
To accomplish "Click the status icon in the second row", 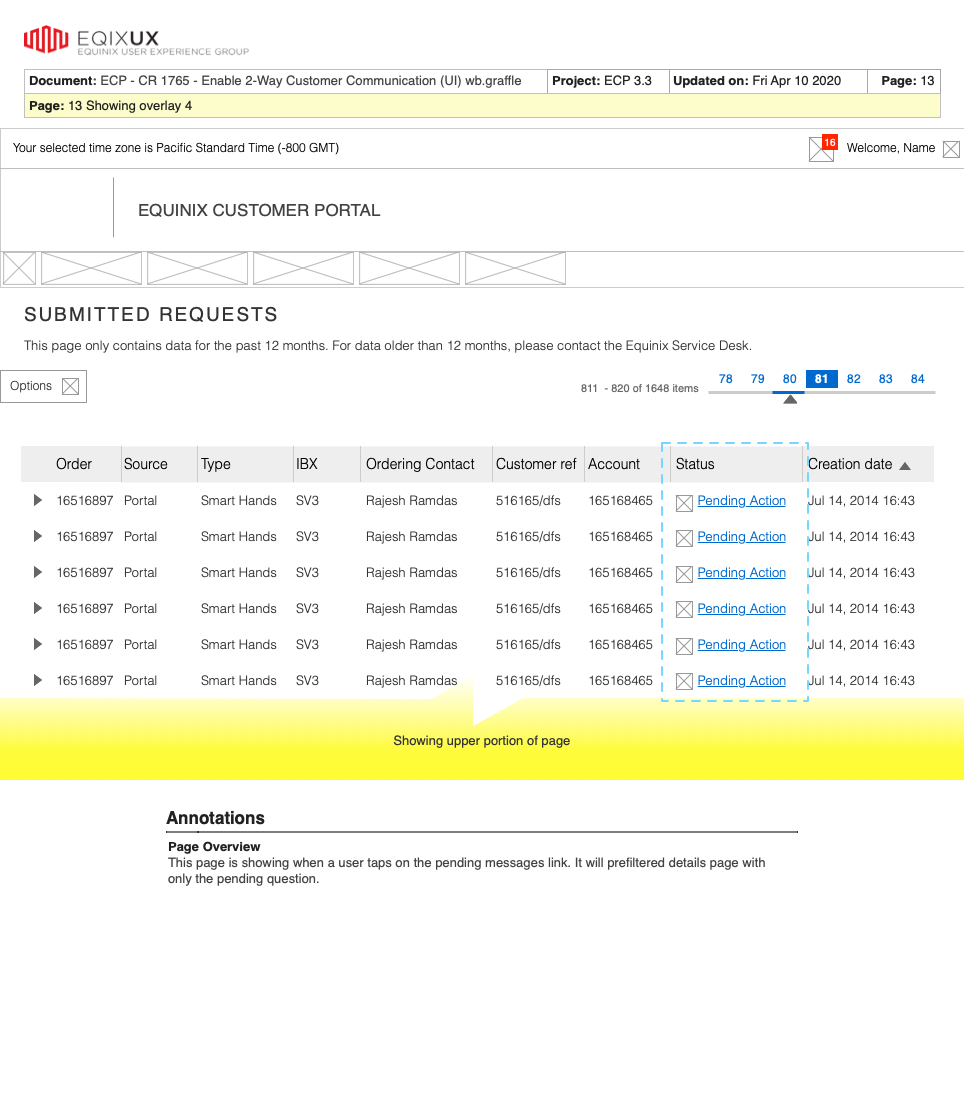I will (x=684, y=538).
